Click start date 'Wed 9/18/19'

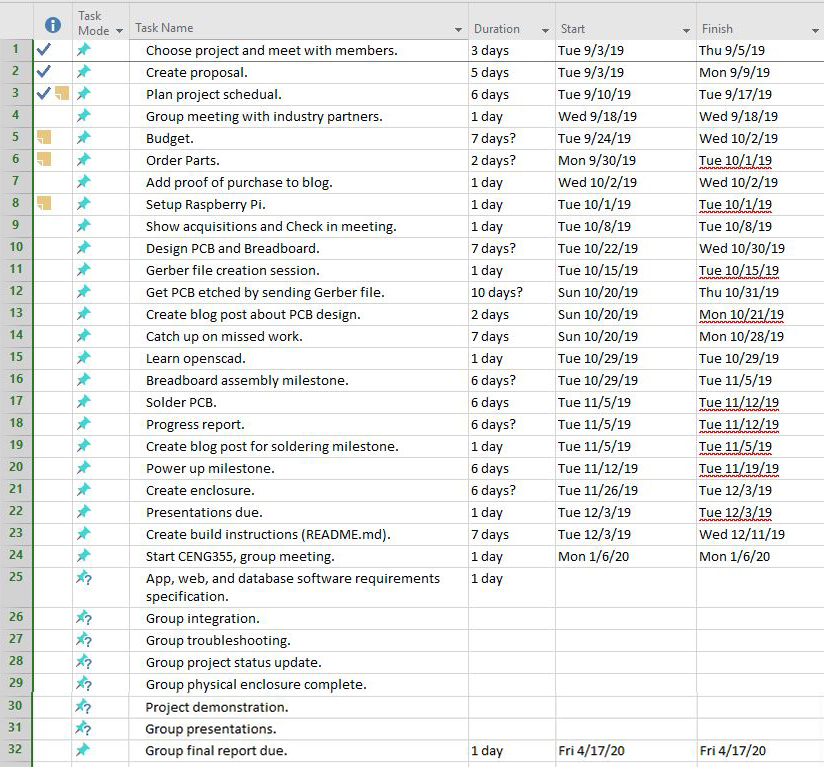[x=598, y=117]
